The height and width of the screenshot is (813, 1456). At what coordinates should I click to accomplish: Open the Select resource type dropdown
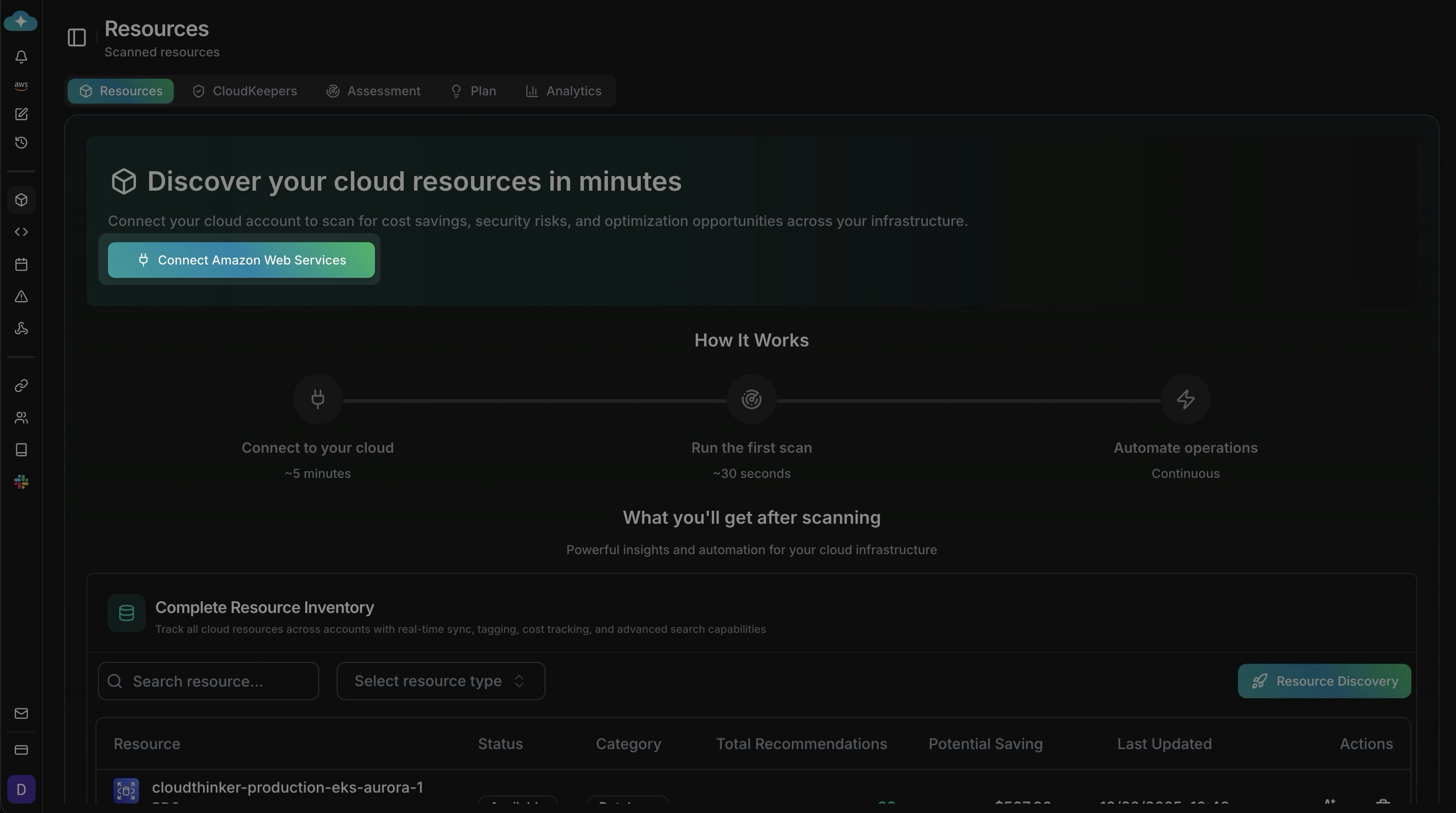click(440, 681)
